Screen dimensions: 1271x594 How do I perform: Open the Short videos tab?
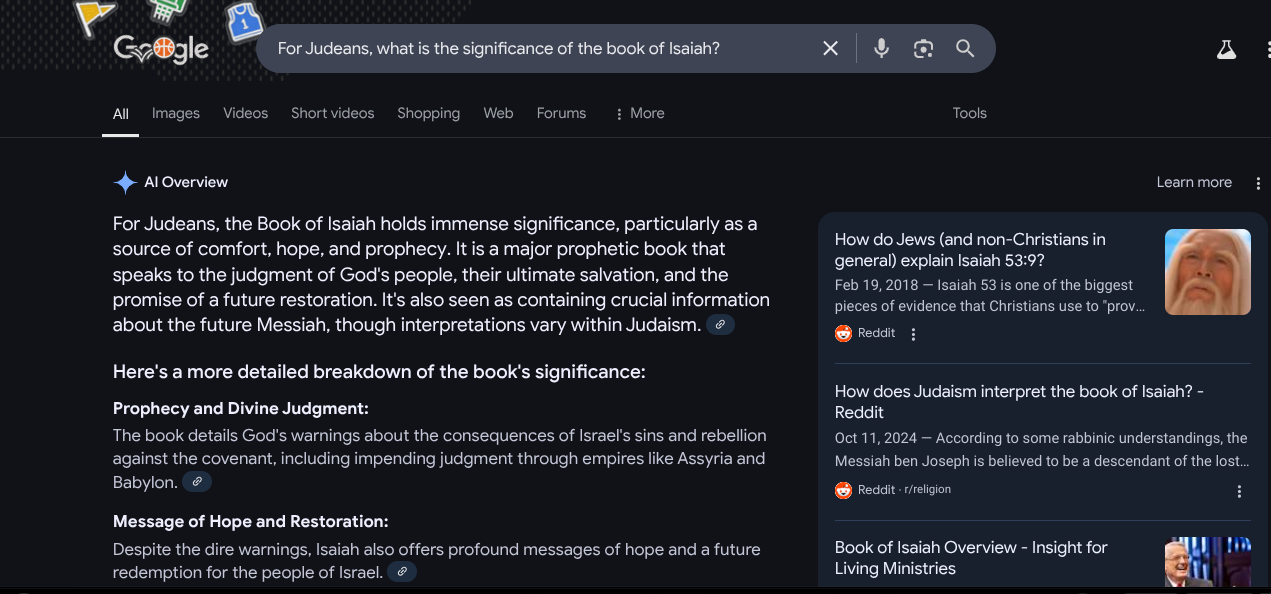tap(333, 113)
